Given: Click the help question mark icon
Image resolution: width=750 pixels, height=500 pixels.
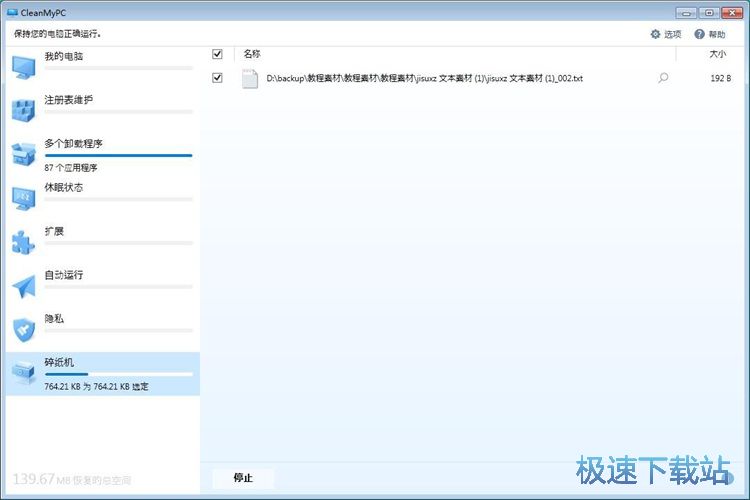Looking at the screenshot, I should 699,34.
